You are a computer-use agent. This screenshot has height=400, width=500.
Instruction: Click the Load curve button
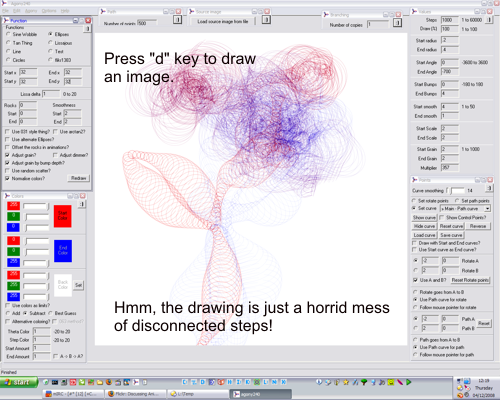pyautogui.click(x=424, y=235)
